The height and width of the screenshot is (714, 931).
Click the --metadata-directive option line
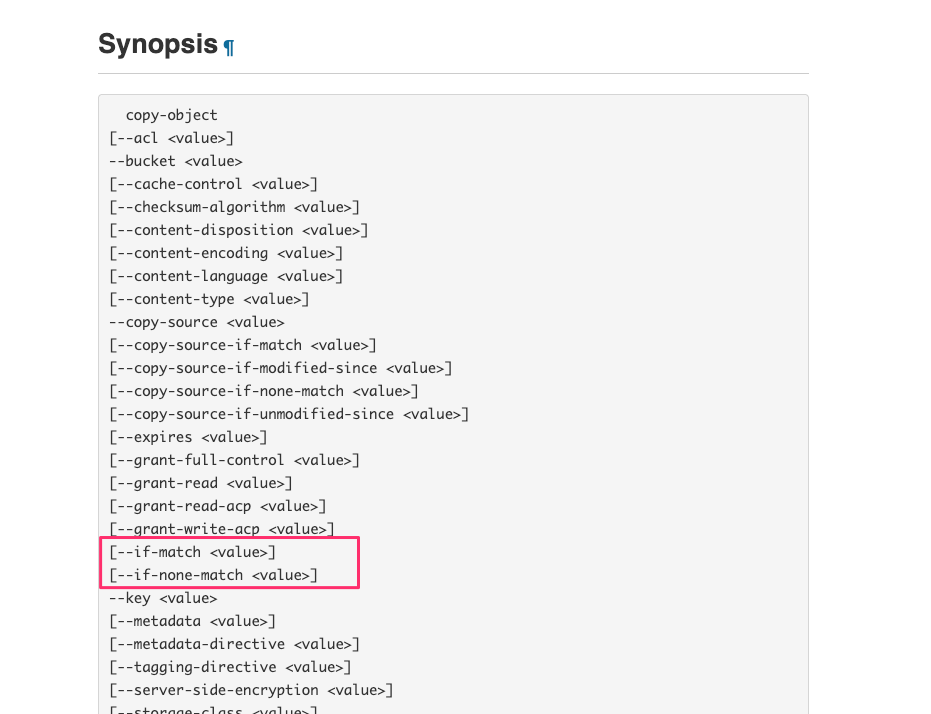[x=234, y=644]
